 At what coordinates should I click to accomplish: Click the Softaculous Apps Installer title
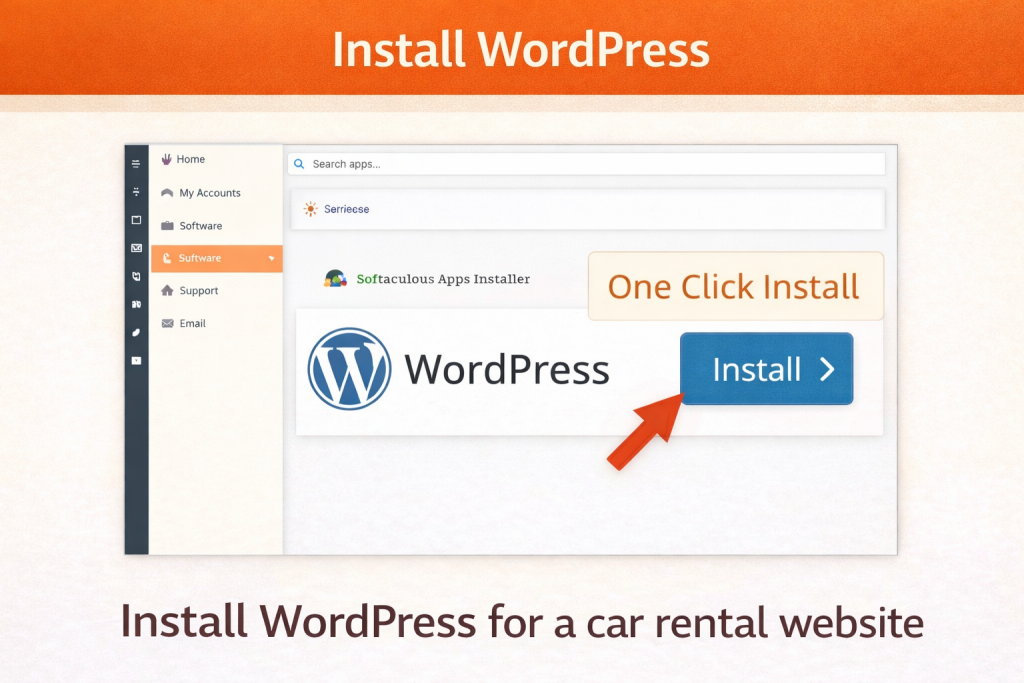point(443,279)
